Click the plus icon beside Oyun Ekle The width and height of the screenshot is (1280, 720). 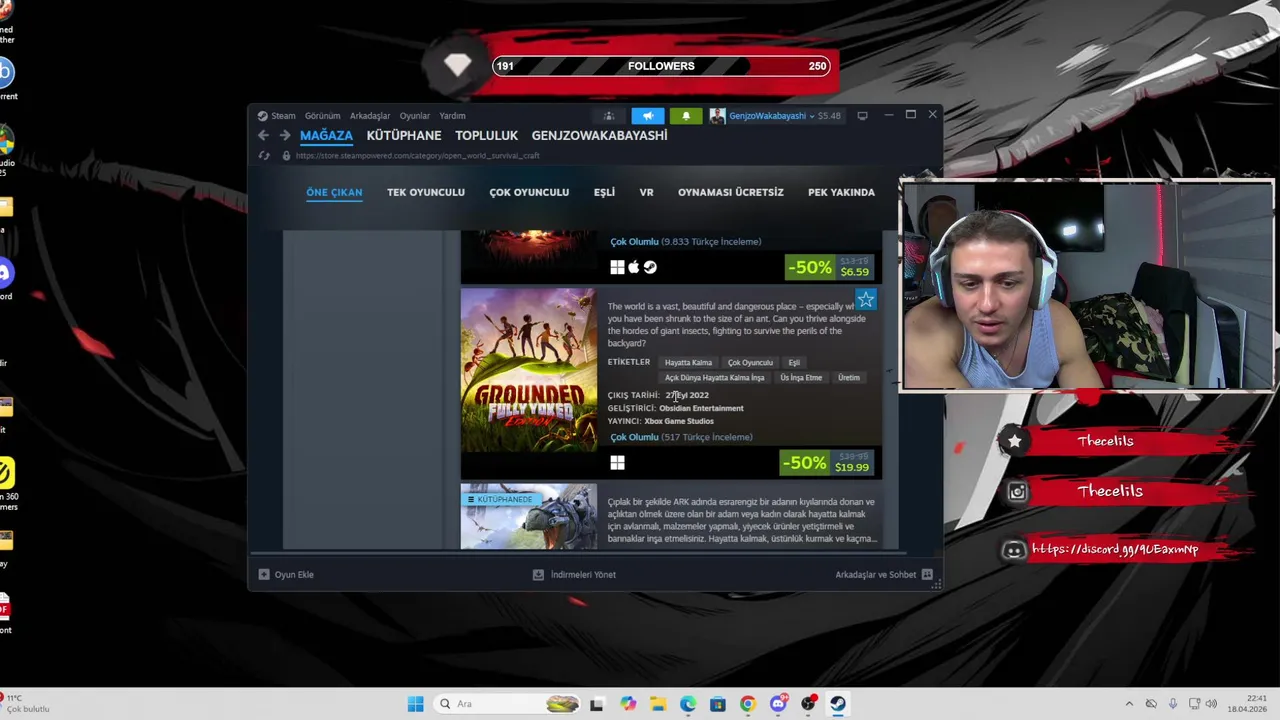tap(264, 575)
